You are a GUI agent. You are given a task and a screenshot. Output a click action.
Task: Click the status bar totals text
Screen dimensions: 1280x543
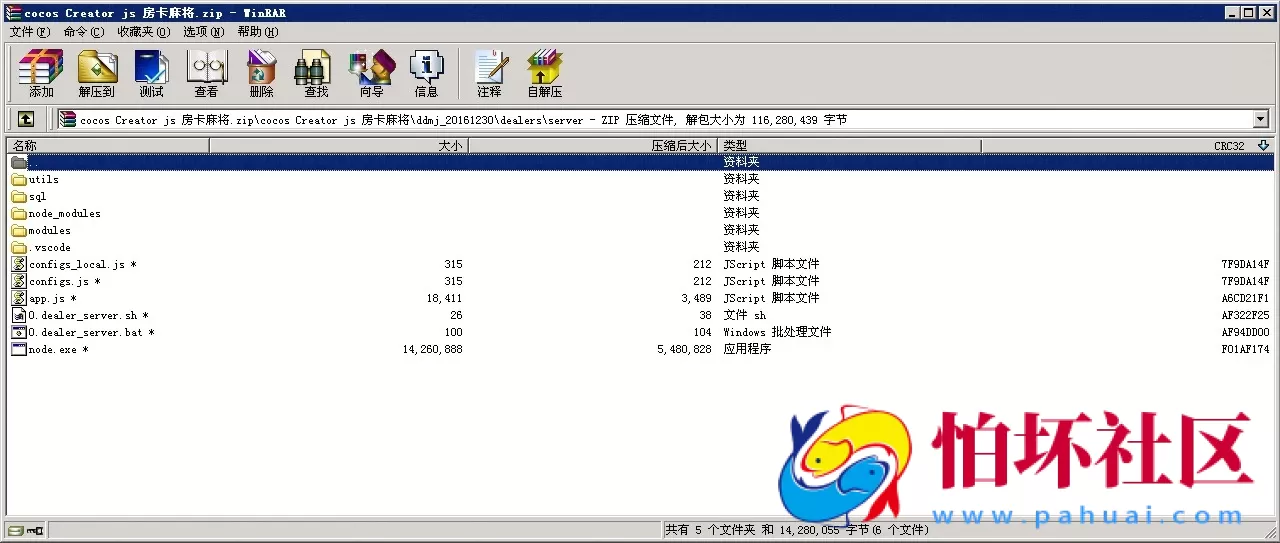(x=797, y=530)
